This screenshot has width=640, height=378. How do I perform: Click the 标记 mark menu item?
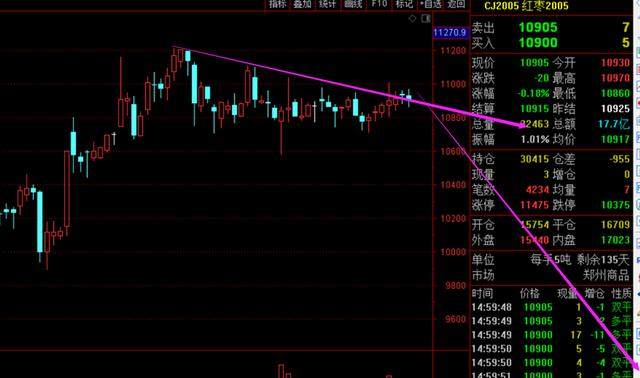[404, 4]
